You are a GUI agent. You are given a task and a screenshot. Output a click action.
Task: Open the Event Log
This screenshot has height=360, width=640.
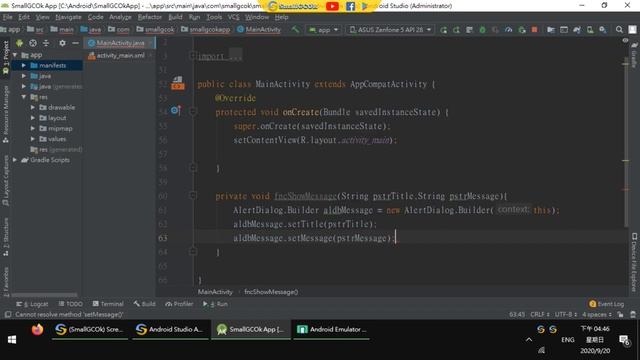607,304
